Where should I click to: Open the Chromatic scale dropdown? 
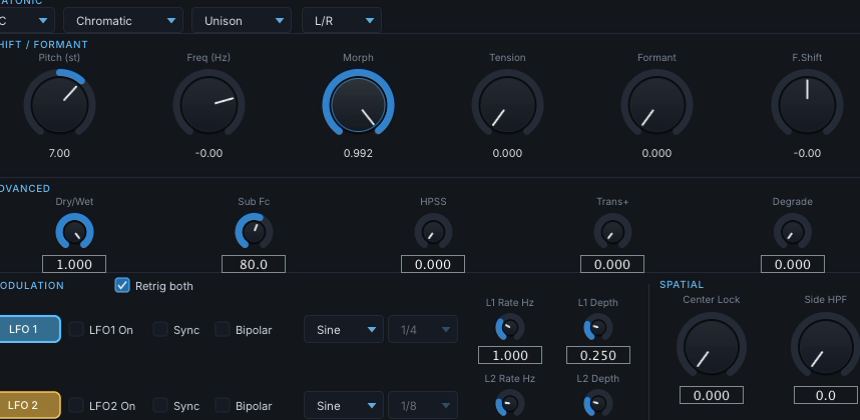click(x=123, y=21)
